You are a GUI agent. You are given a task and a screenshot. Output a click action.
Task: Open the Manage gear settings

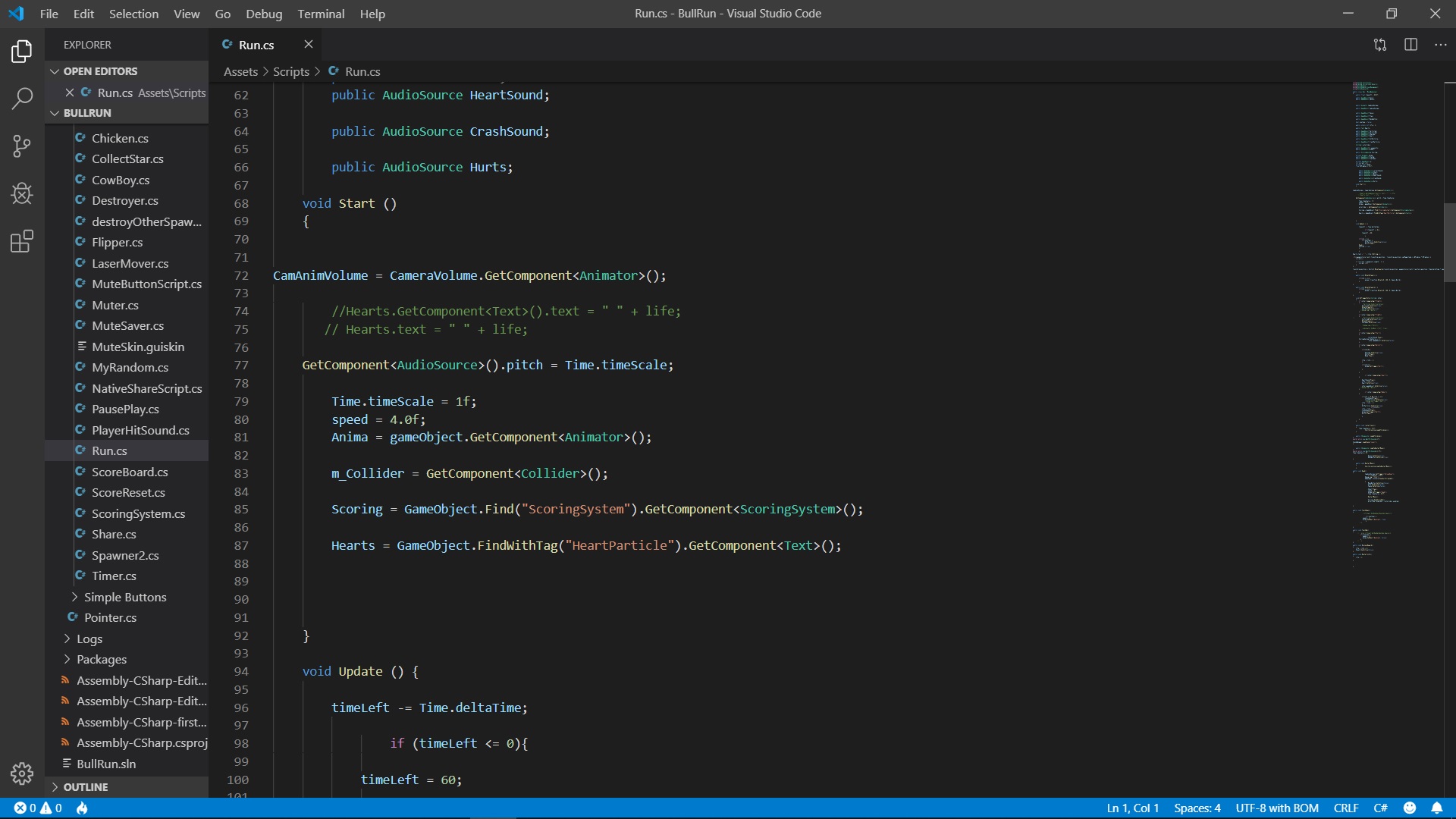click(22, 773)
